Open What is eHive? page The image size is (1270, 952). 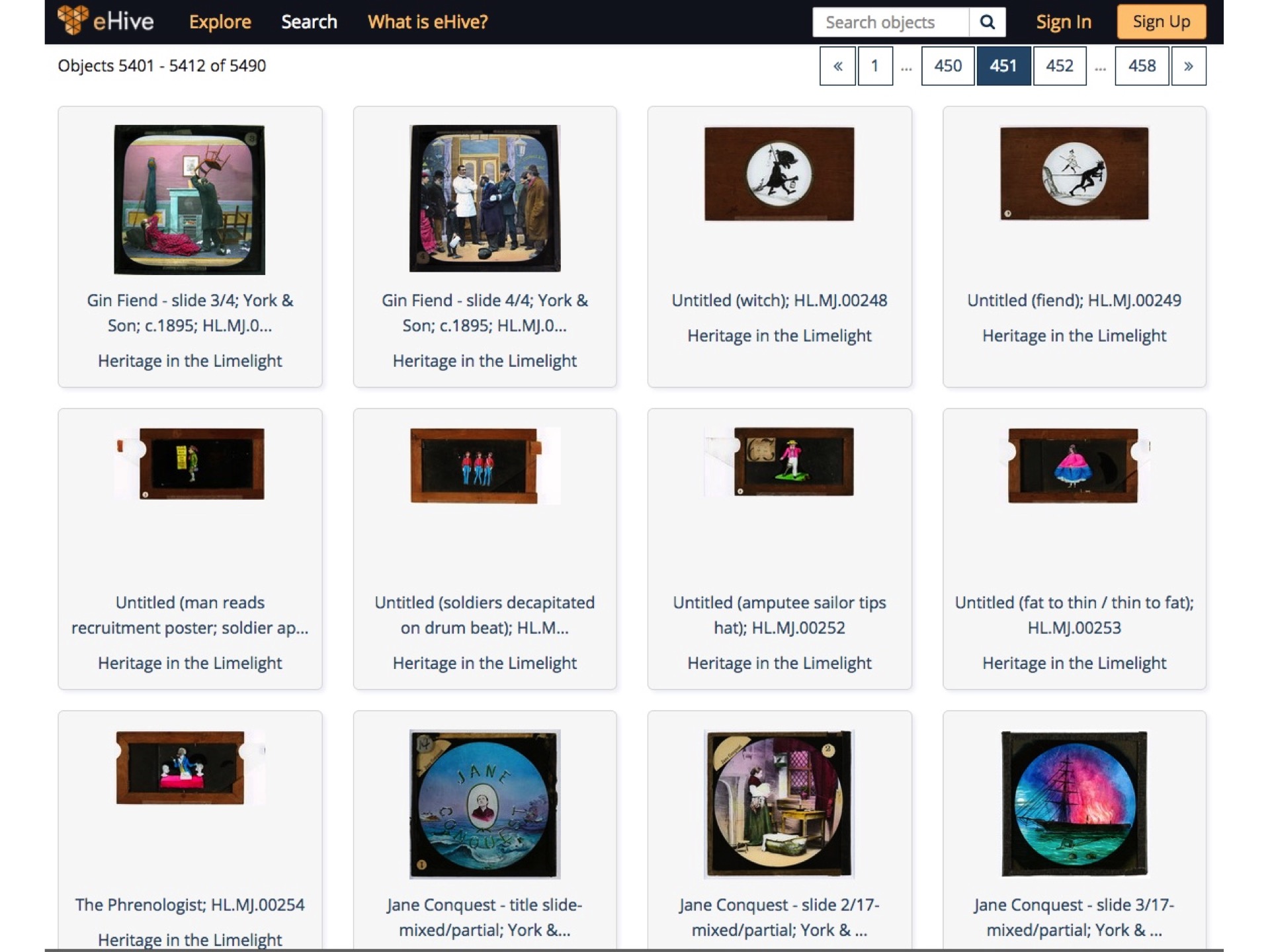tap(427, 22)
